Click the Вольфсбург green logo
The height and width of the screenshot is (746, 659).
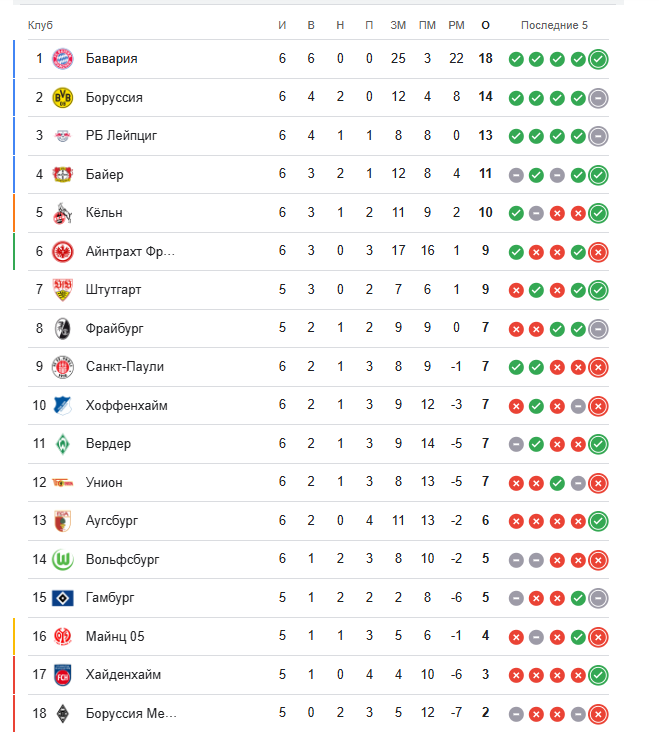coord(63,559)
